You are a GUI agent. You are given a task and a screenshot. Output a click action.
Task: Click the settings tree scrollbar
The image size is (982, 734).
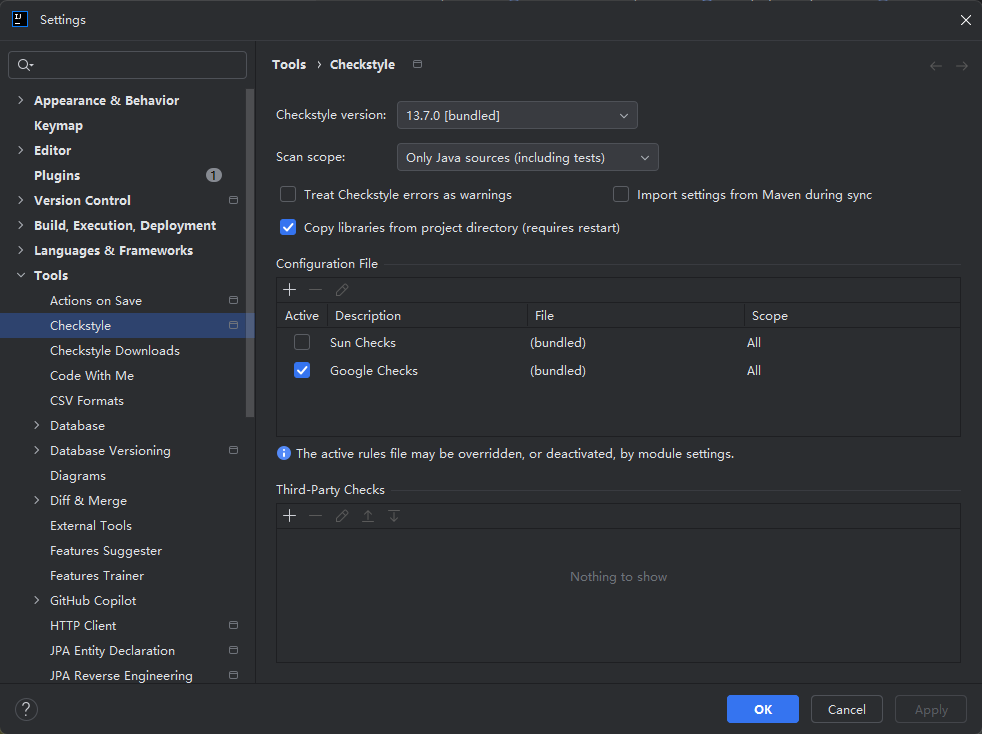250,253
